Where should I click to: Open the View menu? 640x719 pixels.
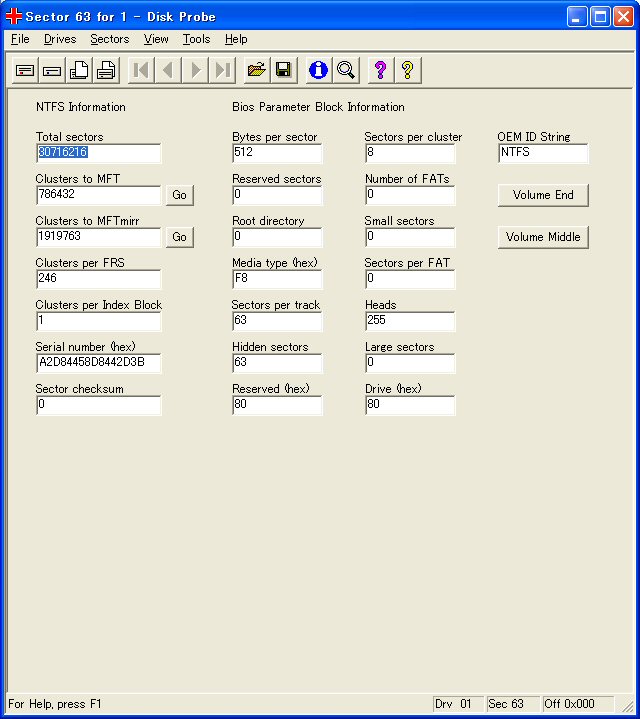156,39
